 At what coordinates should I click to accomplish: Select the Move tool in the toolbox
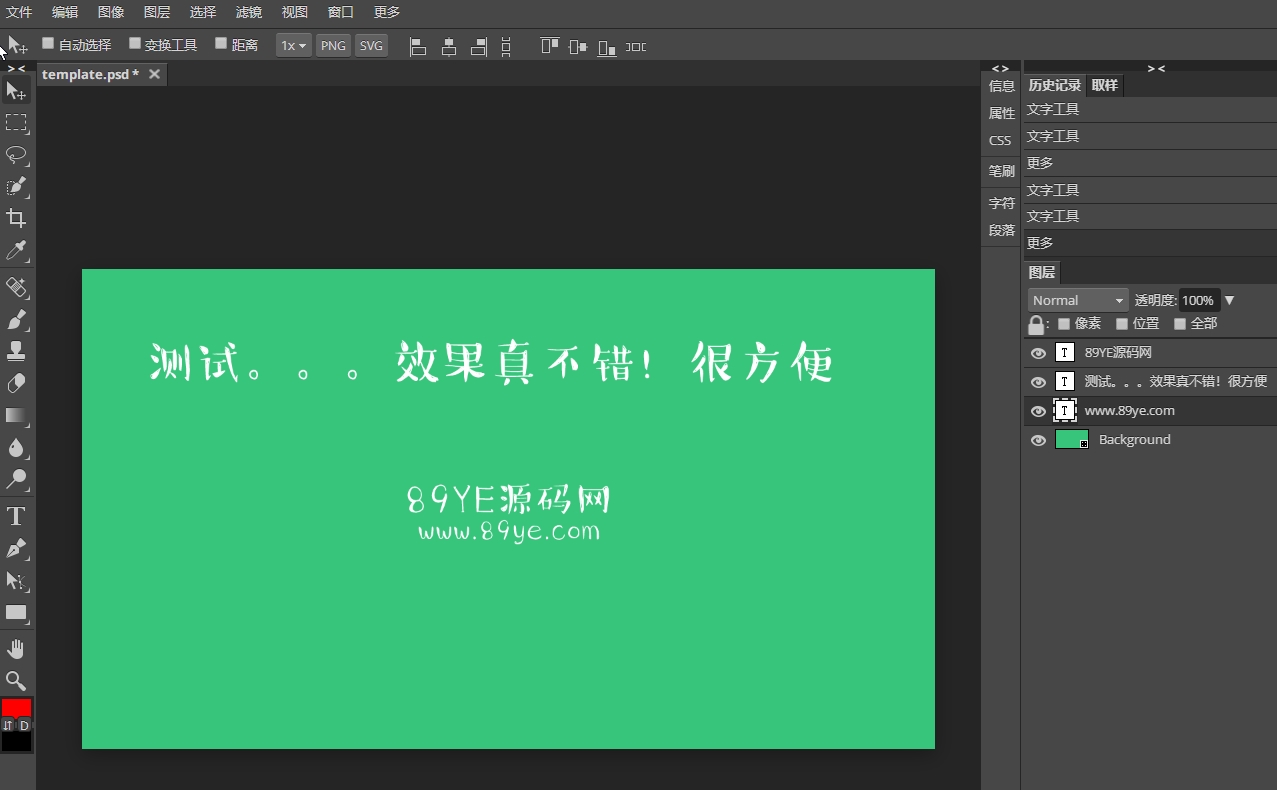click(x=16, y=91)
